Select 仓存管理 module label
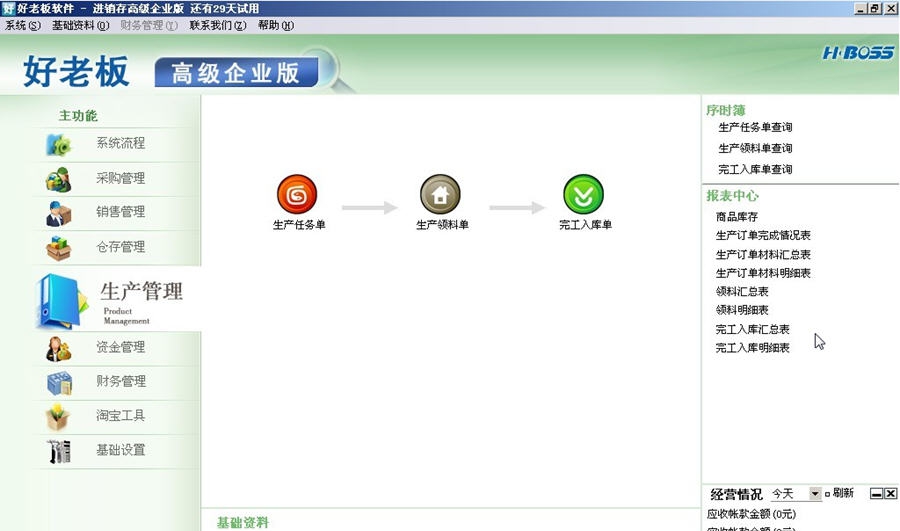 [121, 247]
